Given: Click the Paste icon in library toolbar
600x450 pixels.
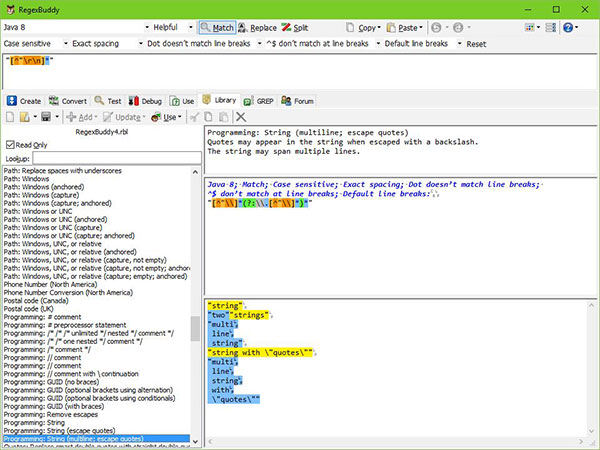Looking at the screenshot, I should coord(223,117).
